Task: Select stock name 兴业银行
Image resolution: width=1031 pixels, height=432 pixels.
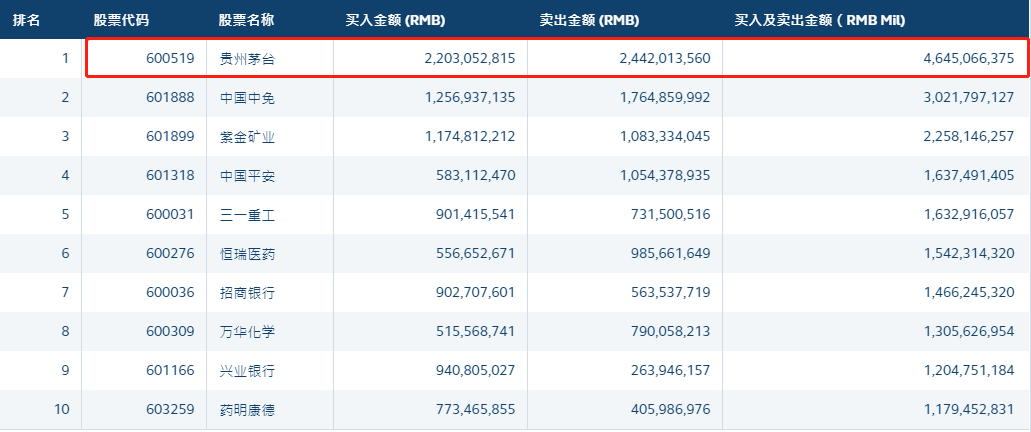Action: 247,370
